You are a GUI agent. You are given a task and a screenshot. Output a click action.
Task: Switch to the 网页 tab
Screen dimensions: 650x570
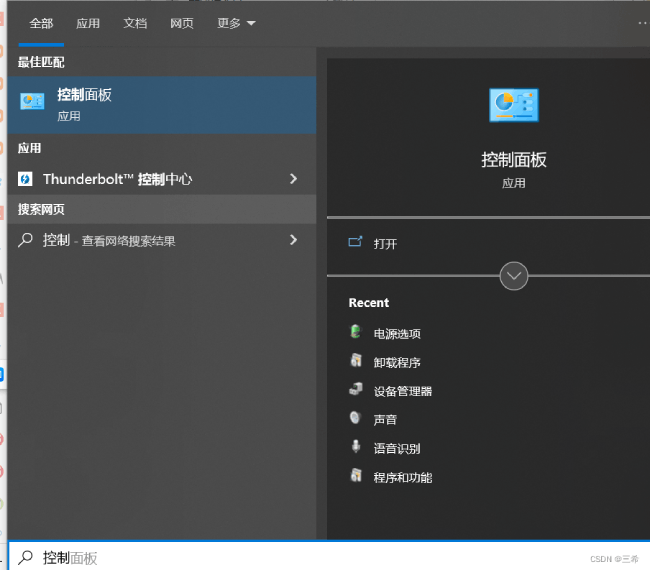tap(182, 23)
